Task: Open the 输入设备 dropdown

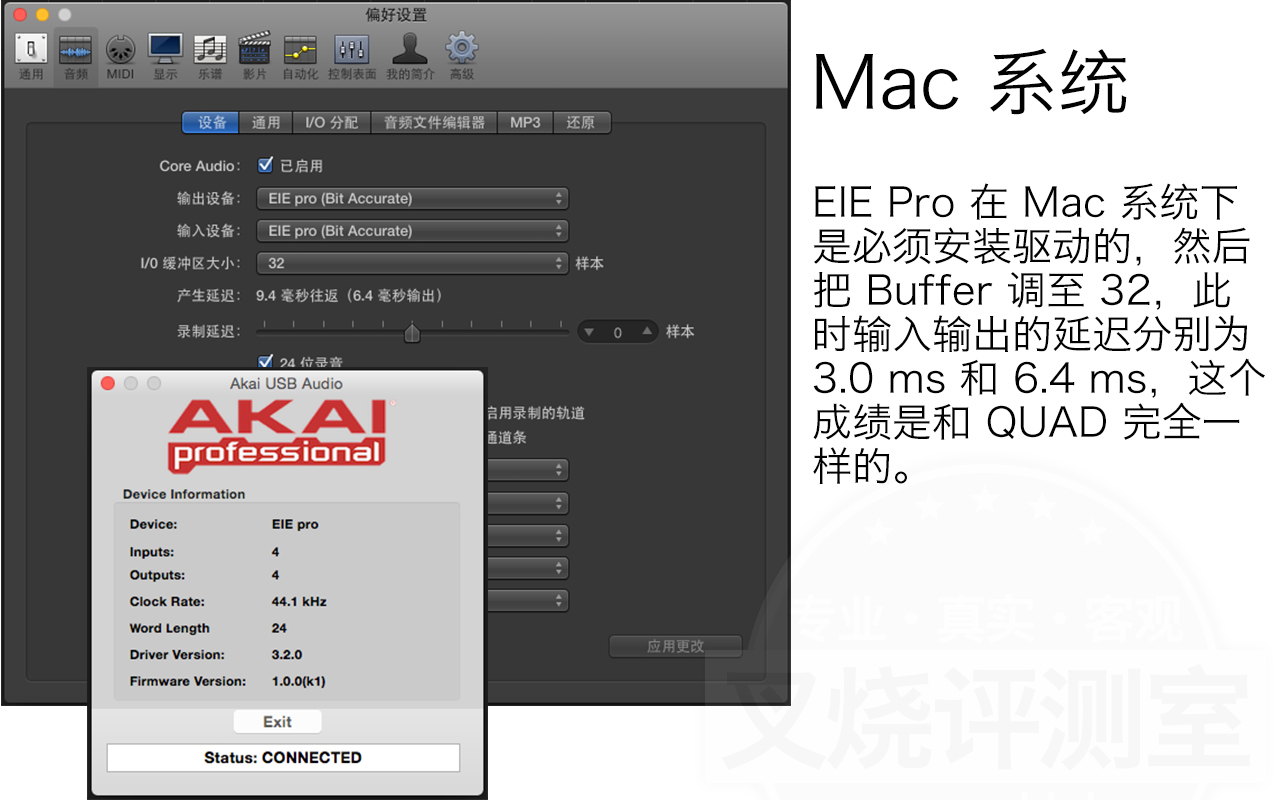Action: 413,231
